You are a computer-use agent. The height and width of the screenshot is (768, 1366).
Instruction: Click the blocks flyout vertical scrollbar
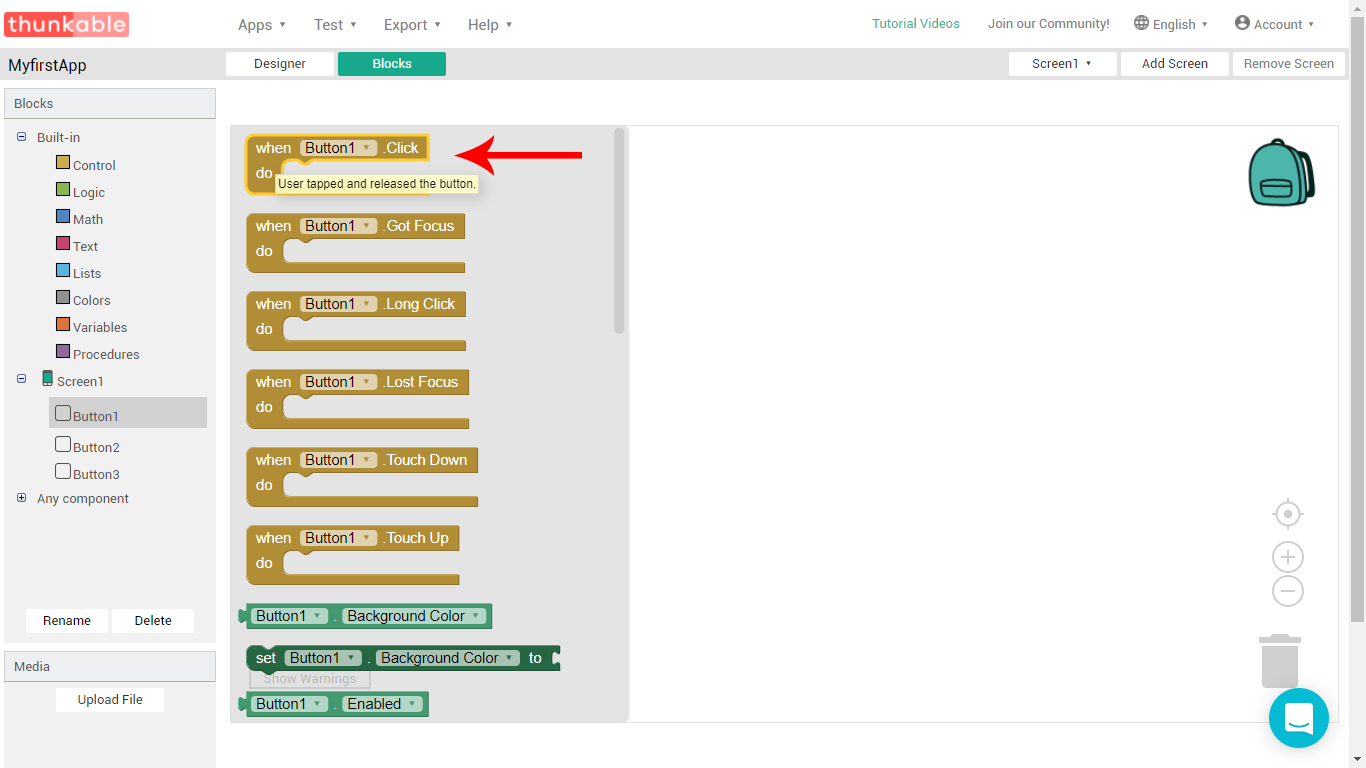click(x=619, y=230)
